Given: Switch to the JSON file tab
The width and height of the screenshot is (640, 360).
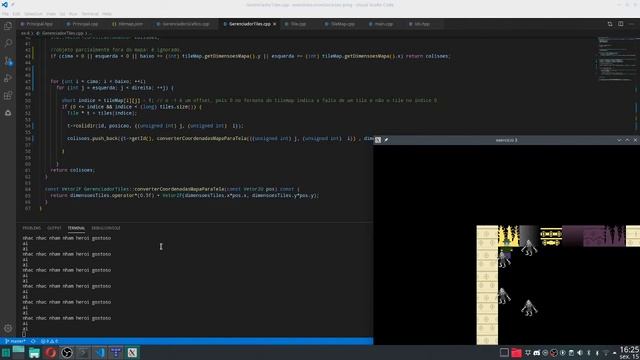Looking at the screenshot, I should (128, 24).
